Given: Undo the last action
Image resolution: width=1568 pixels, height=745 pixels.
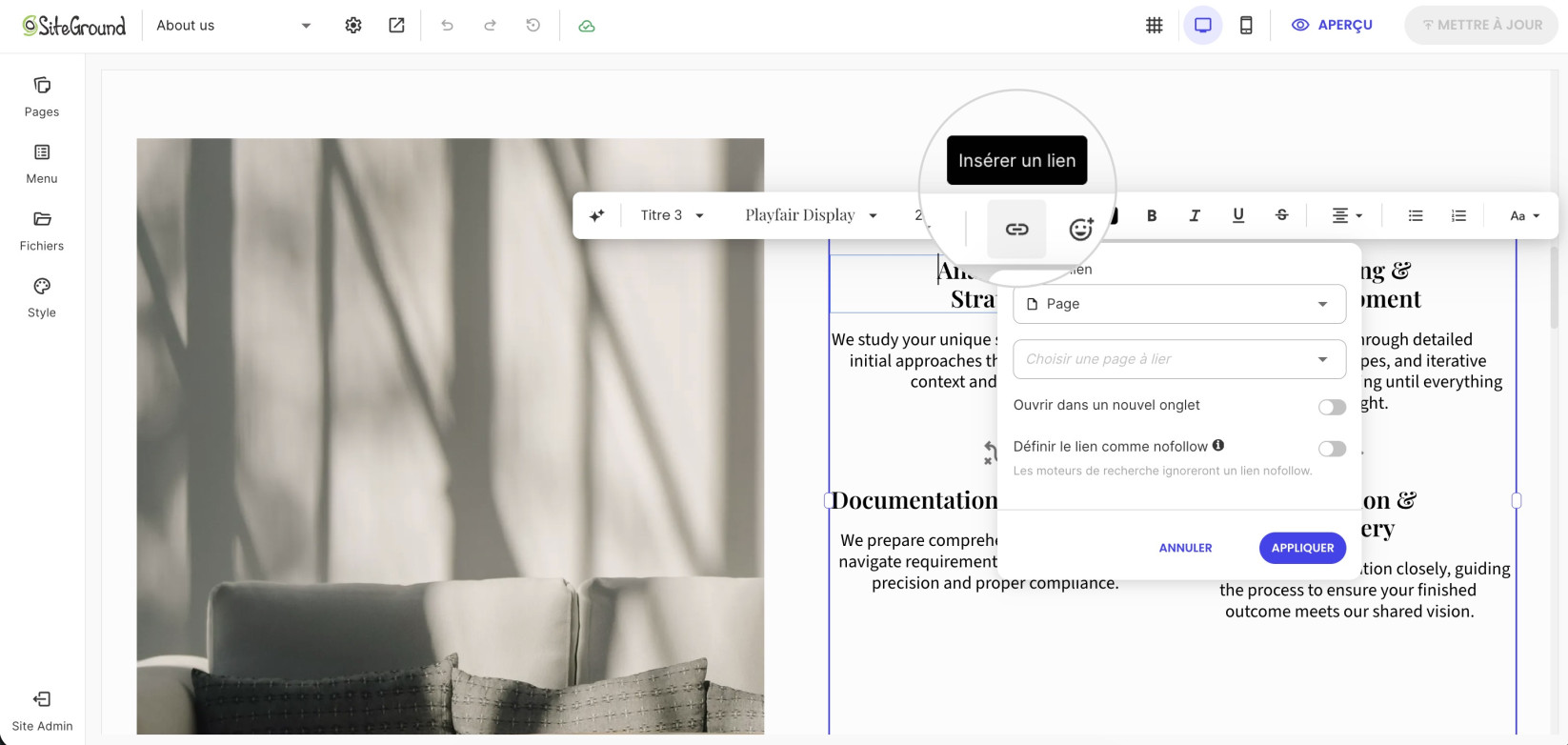Looking at the screenshot, I should pyautogui.click(x=447, y=26).
